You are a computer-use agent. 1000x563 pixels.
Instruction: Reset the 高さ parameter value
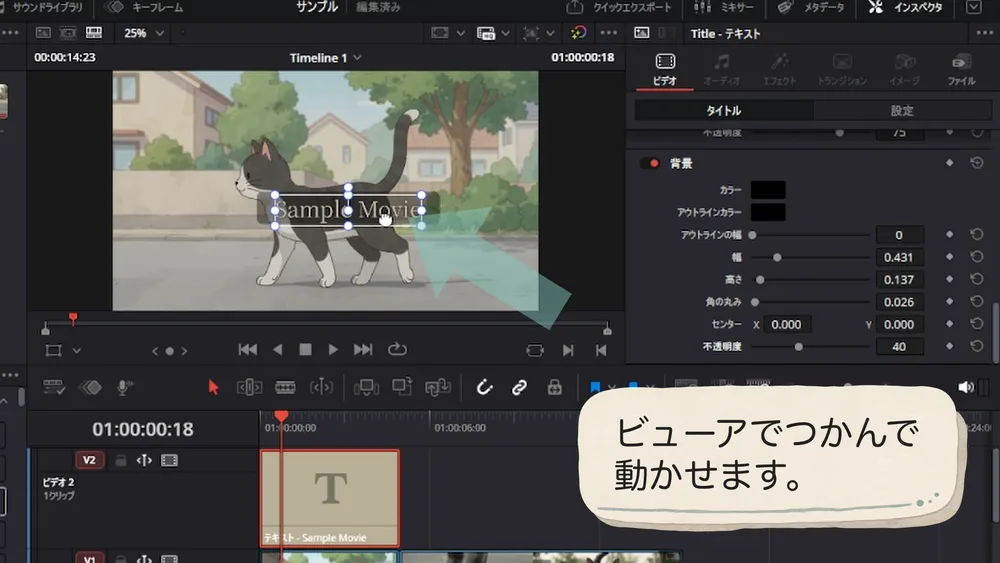point(976,279)
